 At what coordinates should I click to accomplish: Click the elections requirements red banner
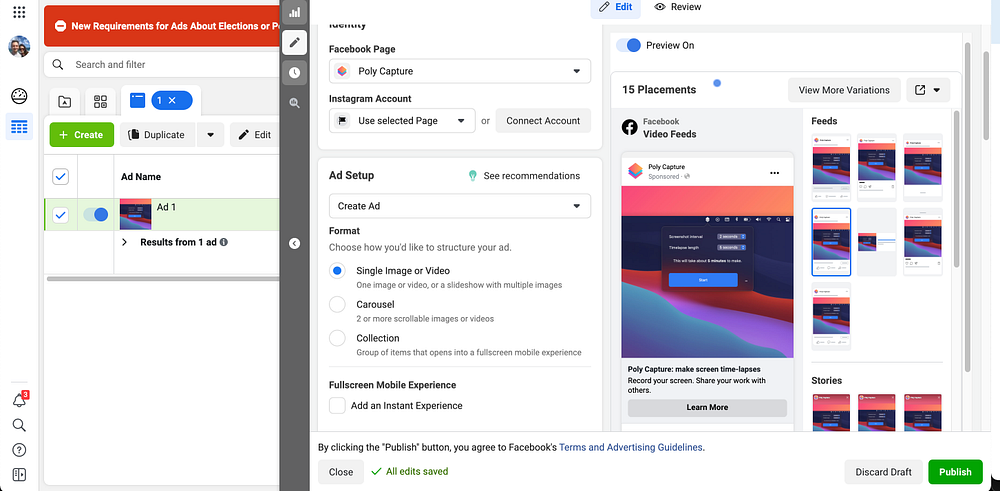pos(163,26)
